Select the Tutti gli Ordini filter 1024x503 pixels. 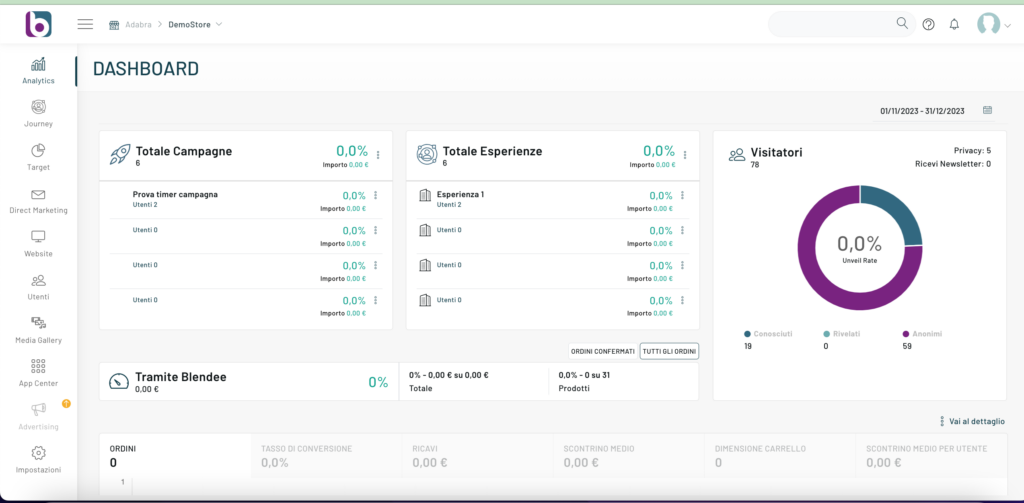[x=669, y=351]
